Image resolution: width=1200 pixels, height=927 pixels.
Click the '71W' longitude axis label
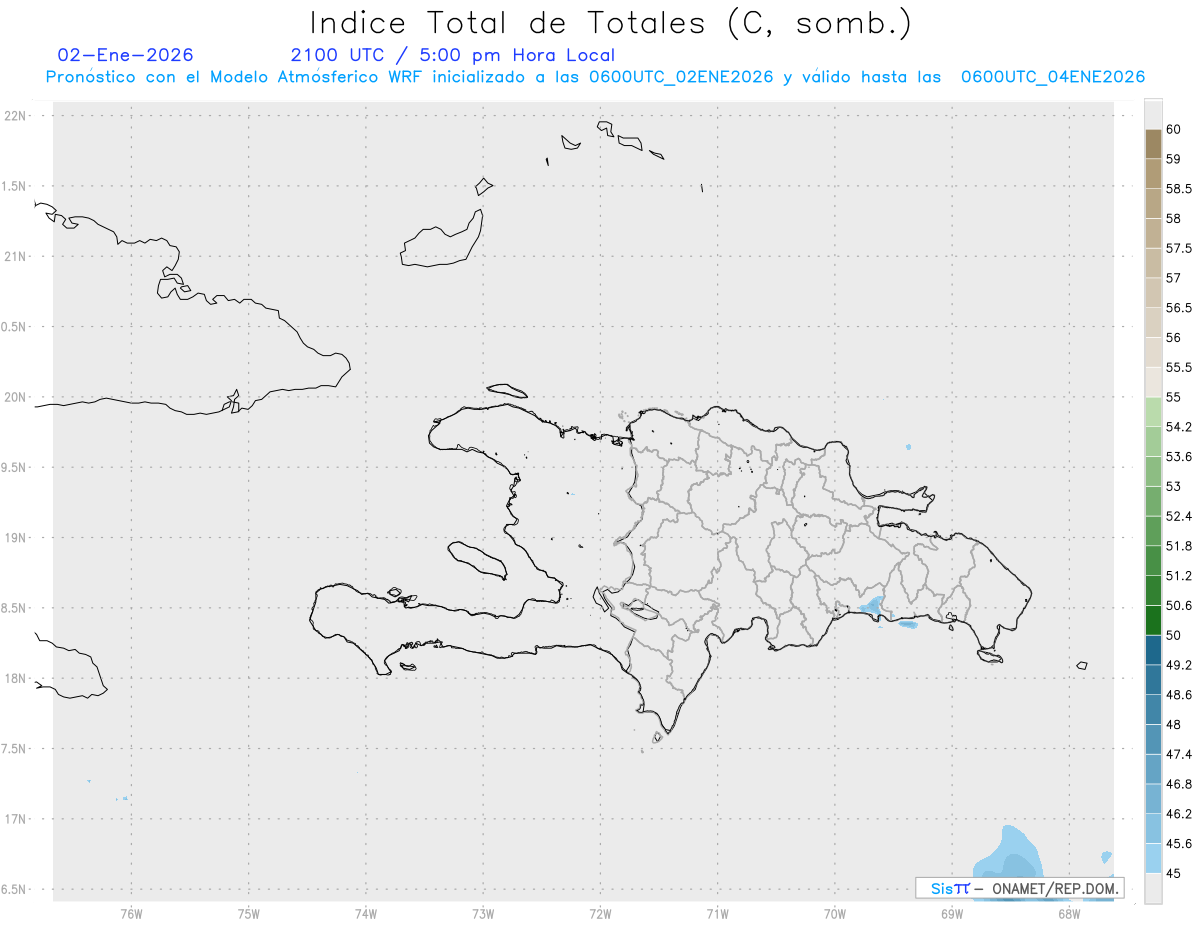pos(717,914)
